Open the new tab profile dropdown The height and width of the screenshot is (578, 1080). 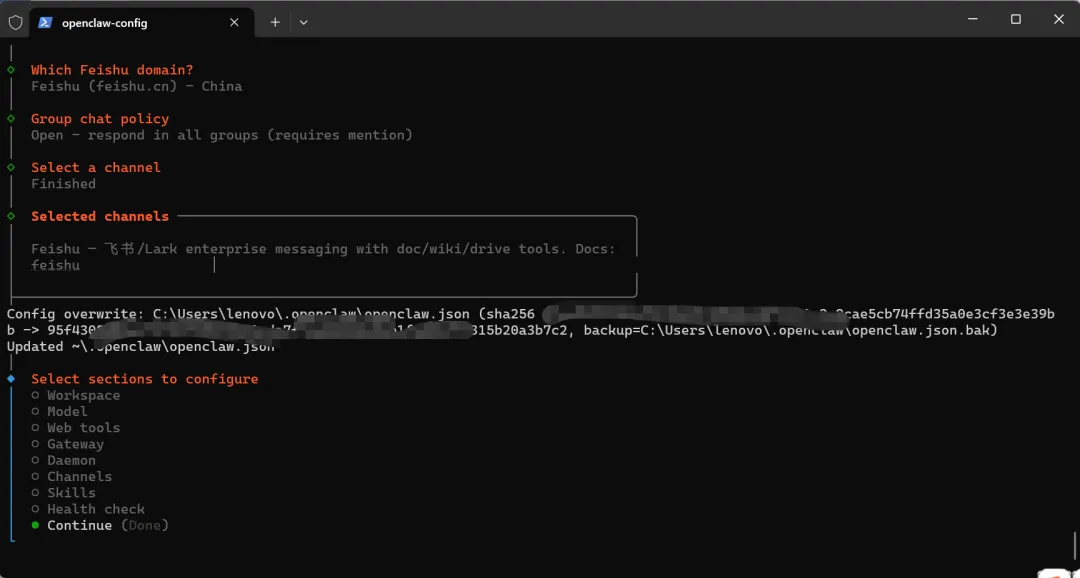click(304, 22)
